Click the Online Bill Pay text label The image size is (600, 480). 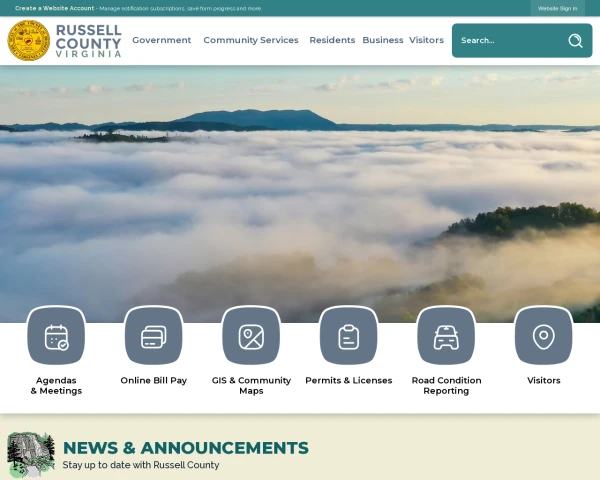pos(153,380)
